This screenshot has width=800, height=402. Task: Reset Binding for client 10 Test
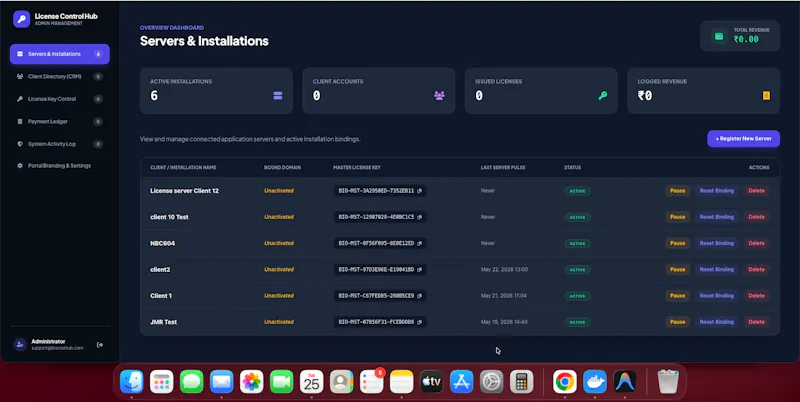pos(716,217)
